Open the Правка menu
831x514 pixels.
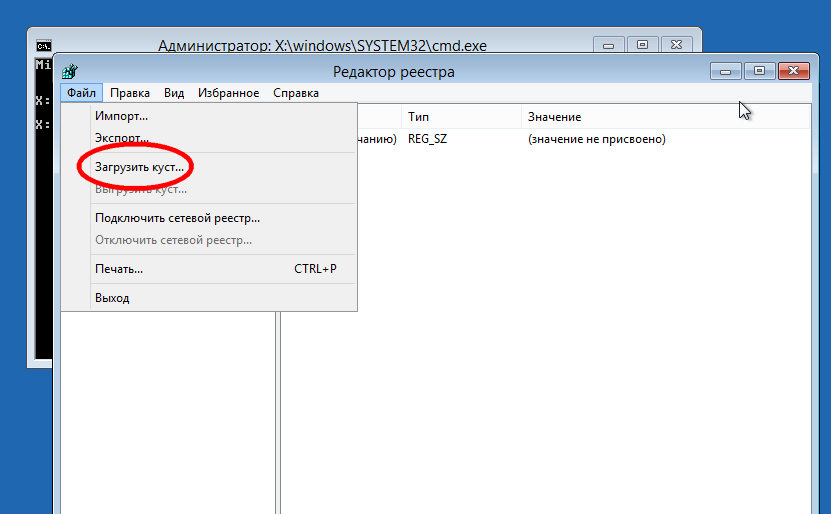click(130, 93)
